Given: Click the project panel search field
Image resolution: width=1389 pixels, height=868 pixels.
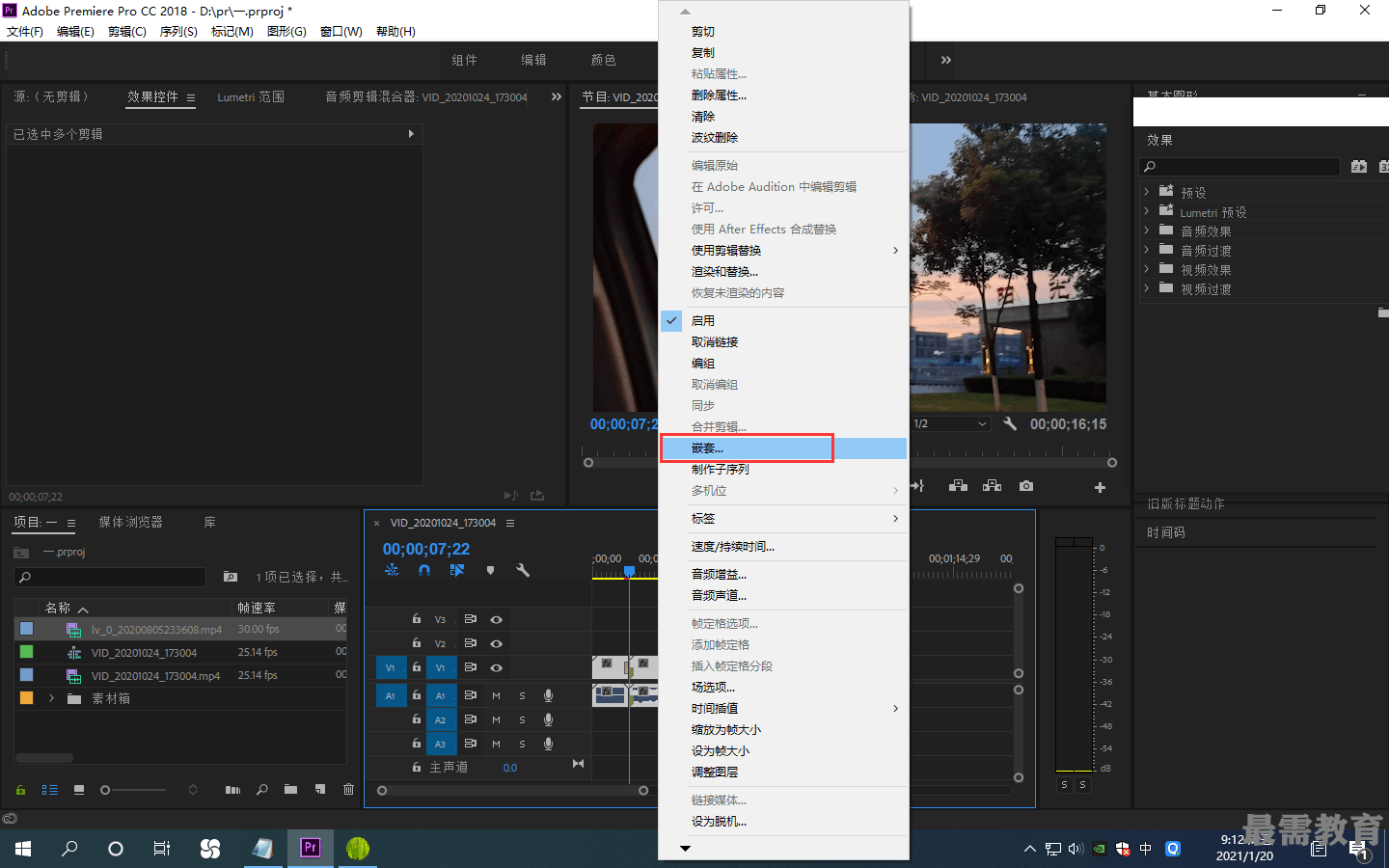Looking at the screenshot, I should tap(111, 577).
